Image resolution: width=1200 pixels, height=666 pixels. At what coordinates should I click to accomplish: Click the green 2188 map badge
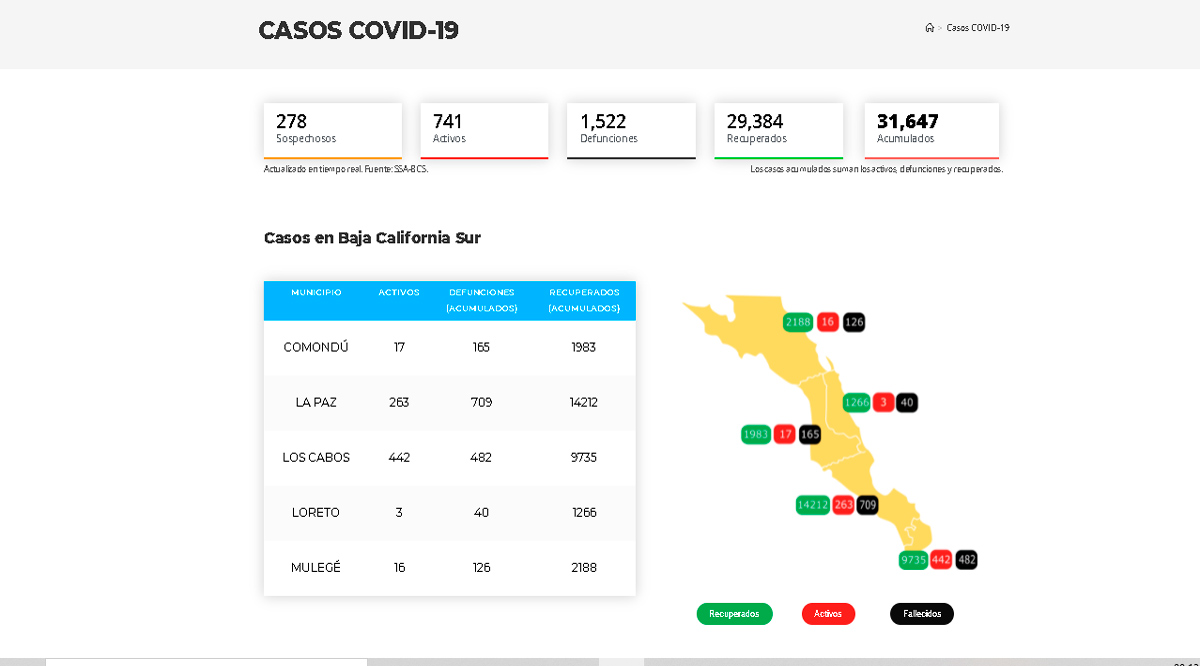pyautogui.click(x=798, y=322)
